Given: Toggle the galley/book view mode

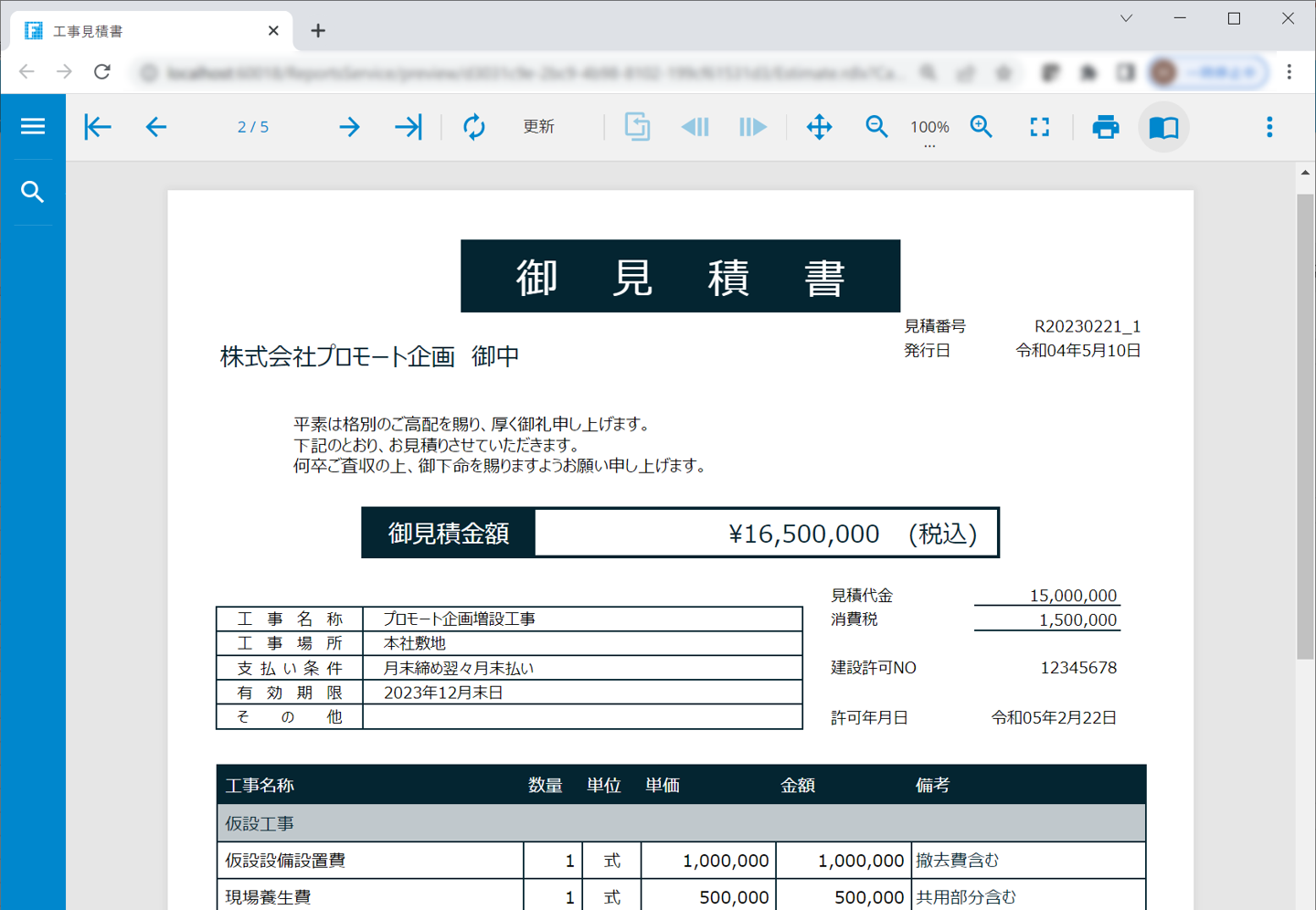Looking at the screenshot, I should point(1163,127).
